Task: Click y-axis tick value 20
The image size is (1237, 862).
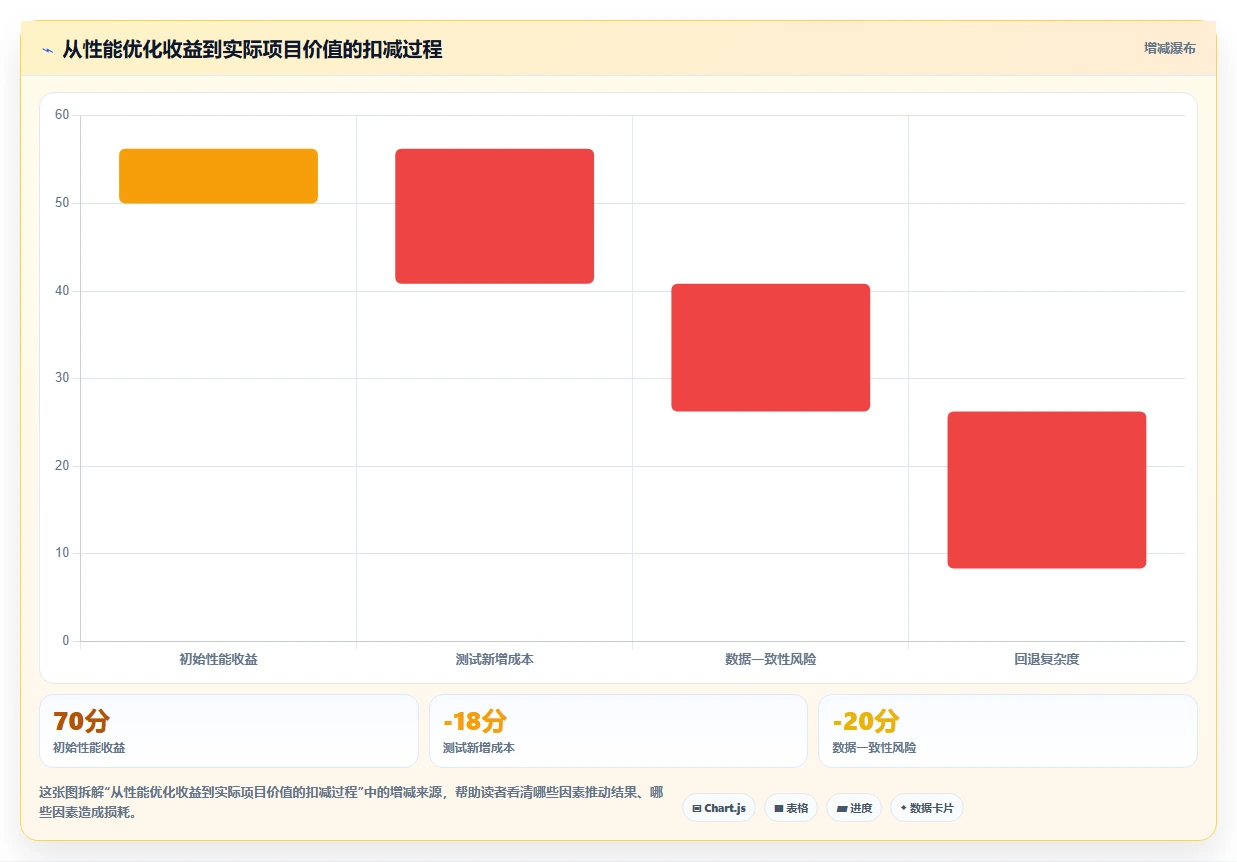Action: tap(62, 466)
